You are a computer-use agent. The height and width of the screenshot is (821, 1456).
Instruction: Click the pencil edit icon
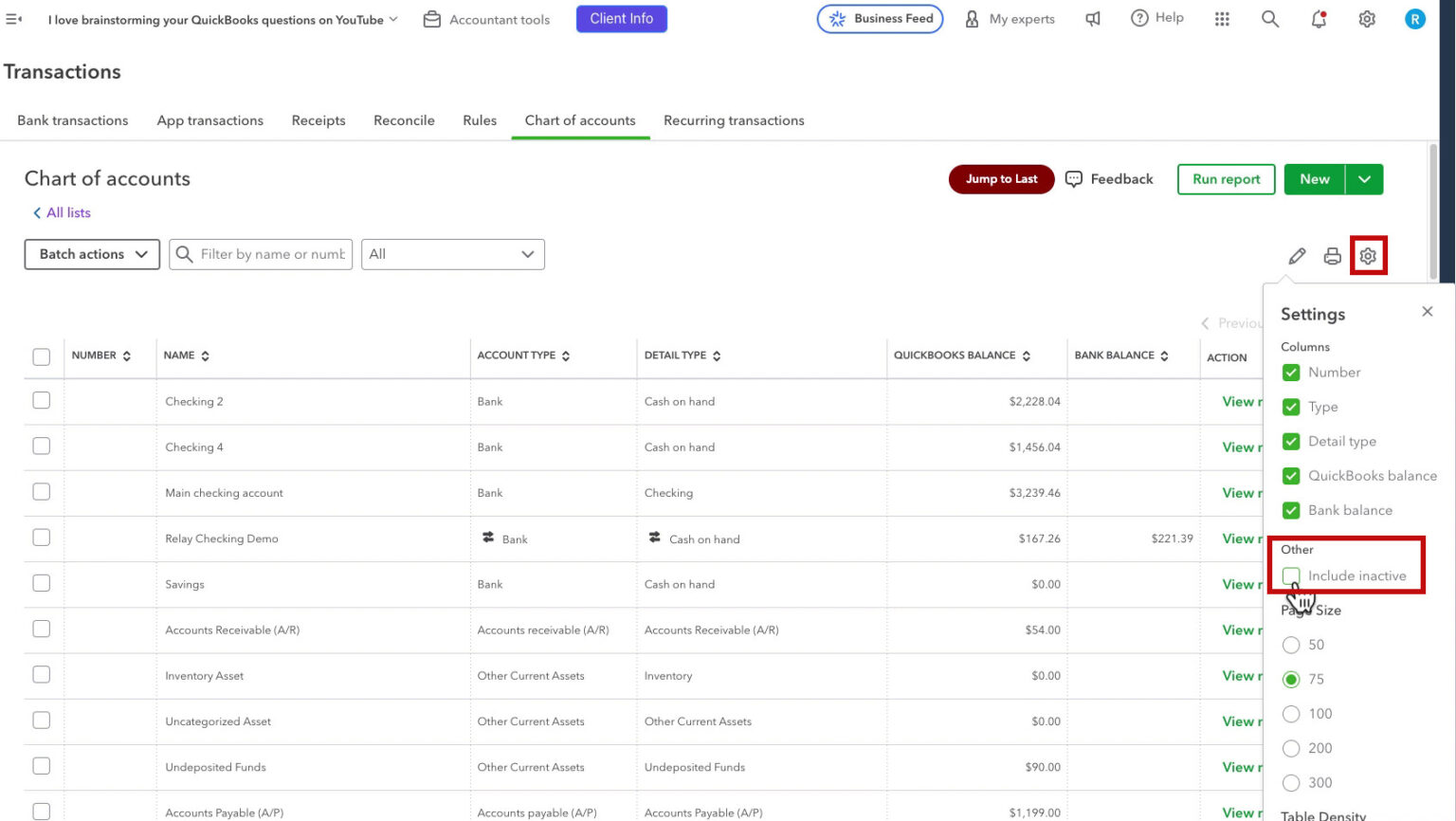(x=1297, y=256)
